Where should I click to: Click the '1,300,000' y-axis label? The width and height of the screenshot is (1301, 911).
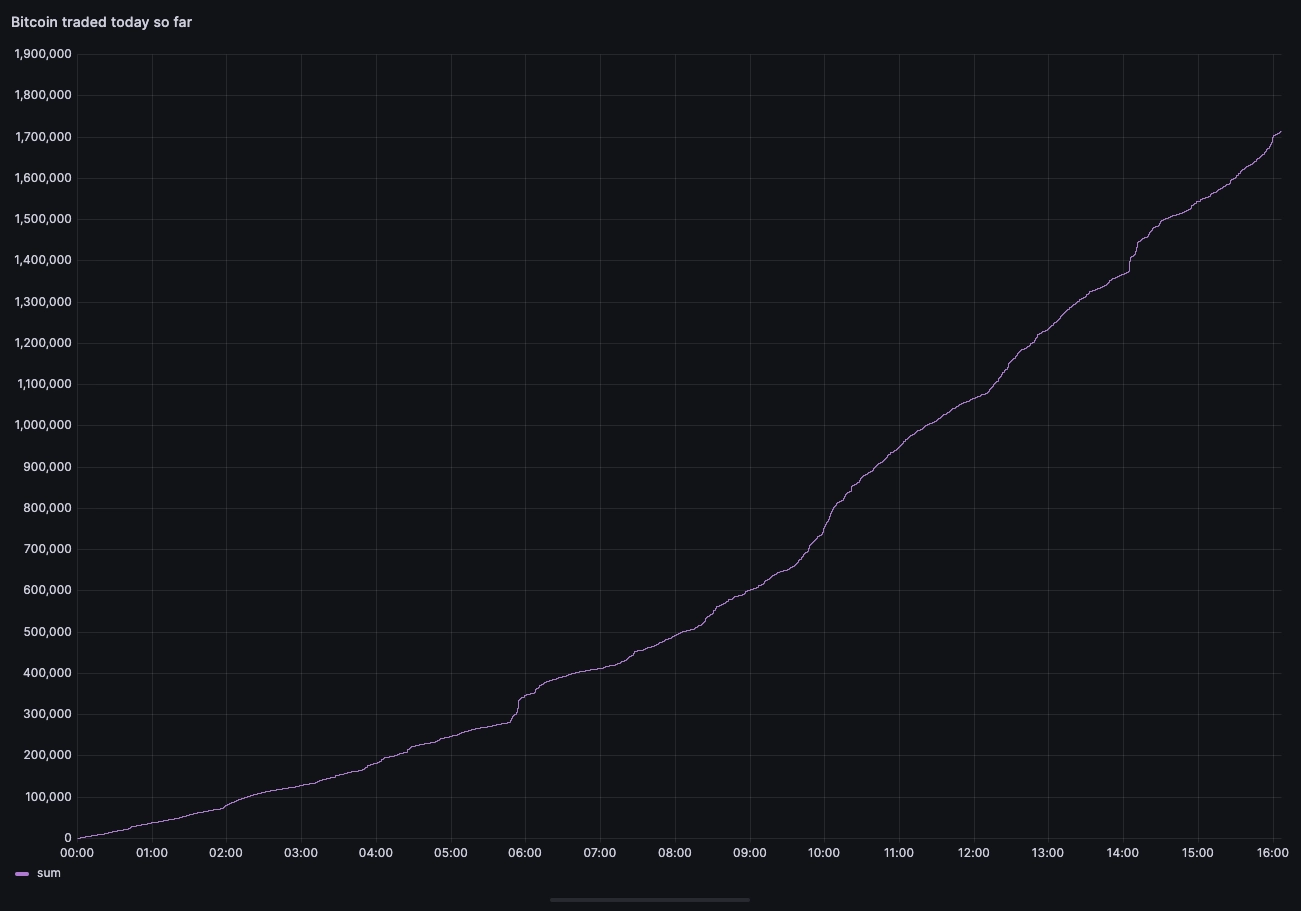[x=43, y=302]
